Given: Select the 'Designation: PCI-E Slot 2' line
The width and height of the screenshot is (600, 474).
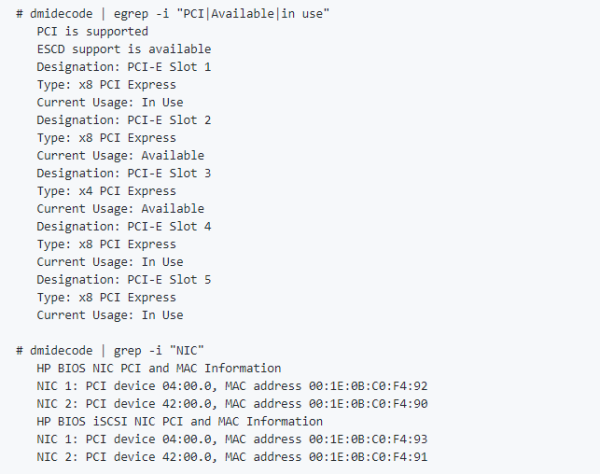Looking at the screenshot, I should coord(124,120).
